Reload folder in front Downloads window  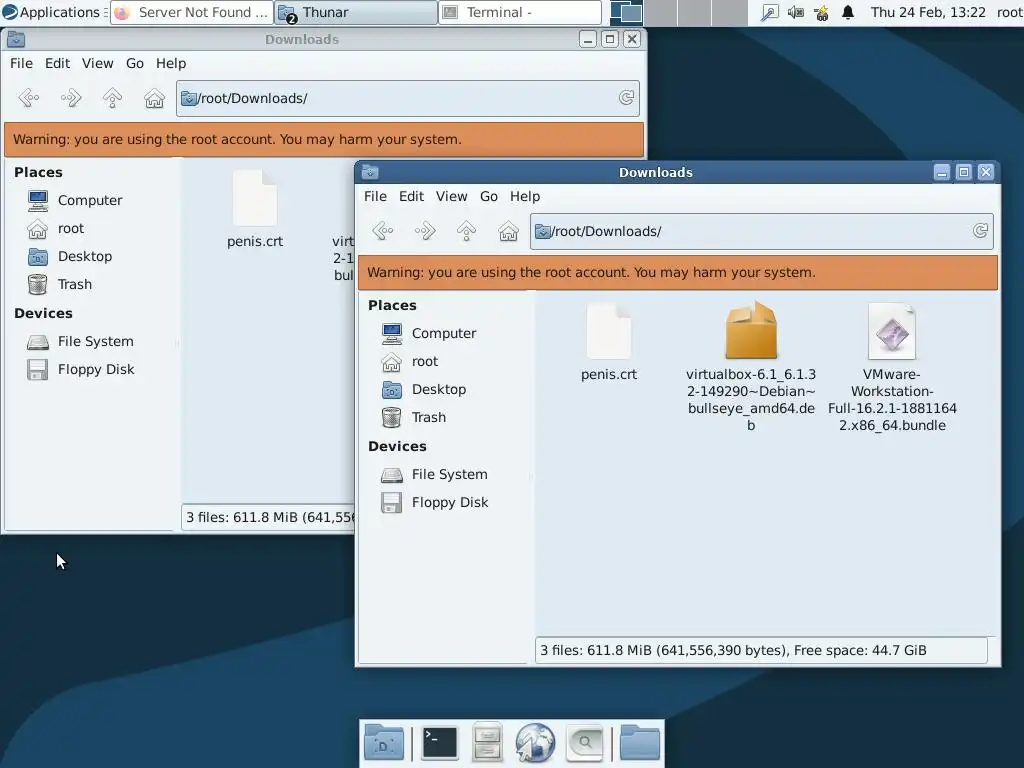(980, 231)
